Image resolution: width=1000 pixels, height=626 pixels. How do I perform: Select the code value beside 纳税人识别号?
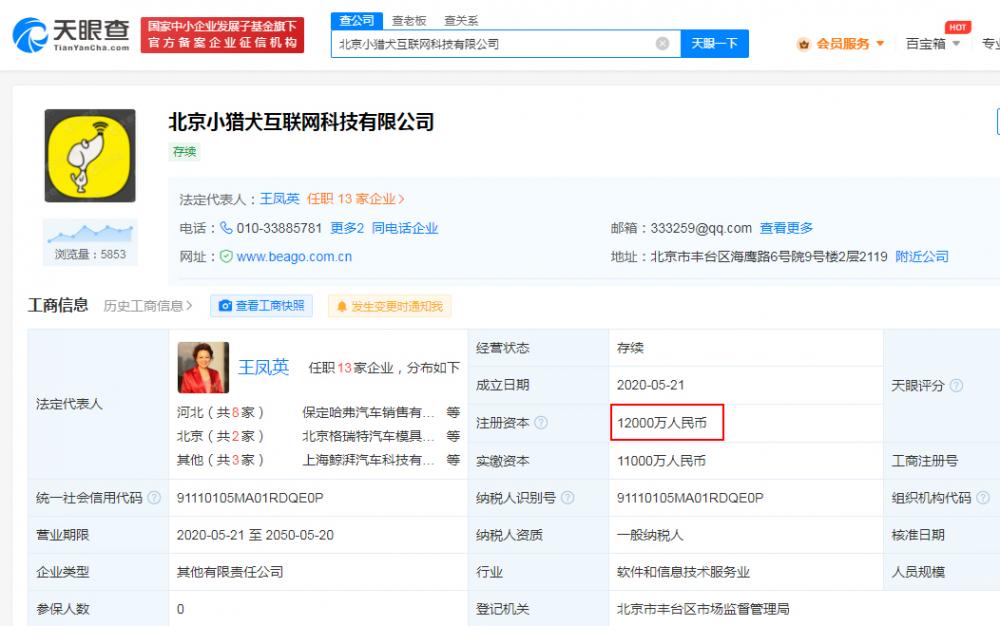tap(690, 498)
